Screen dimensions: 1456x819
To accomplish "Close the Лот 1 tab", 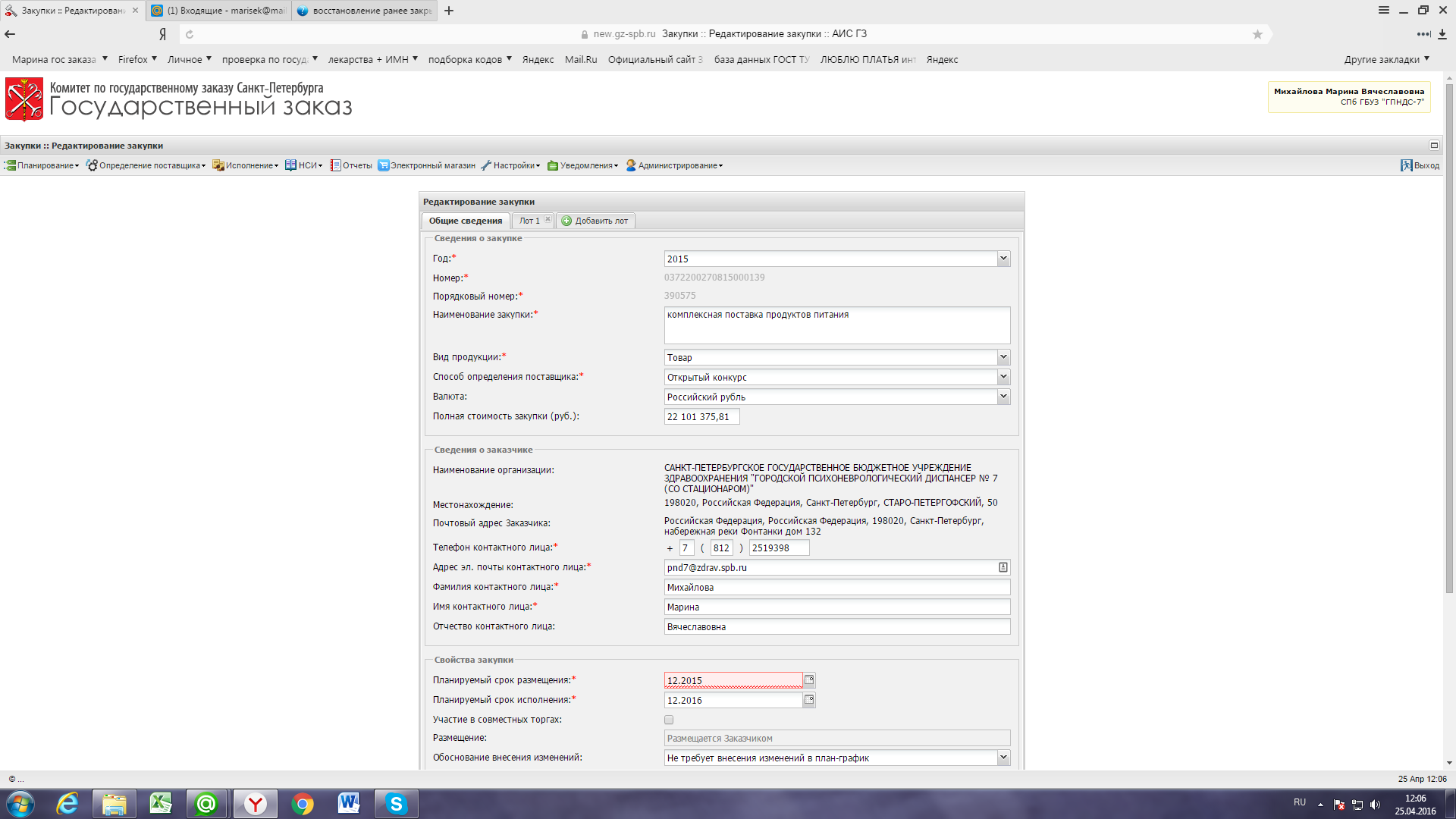I will point(548,220).
